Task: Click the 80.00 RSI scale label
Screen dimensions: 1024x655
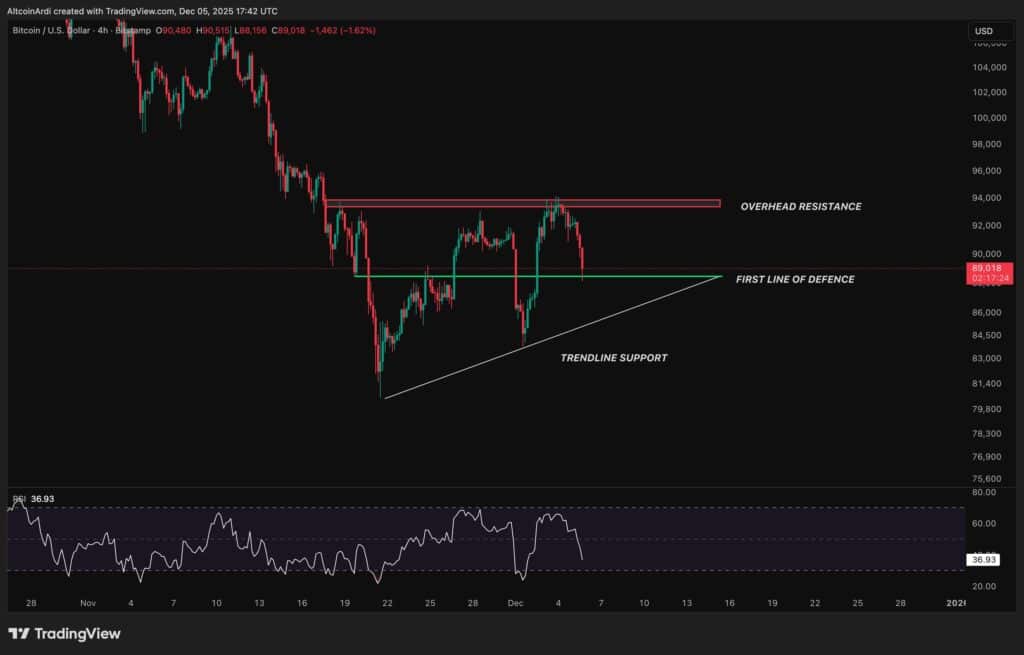Action: pos(984,492)
